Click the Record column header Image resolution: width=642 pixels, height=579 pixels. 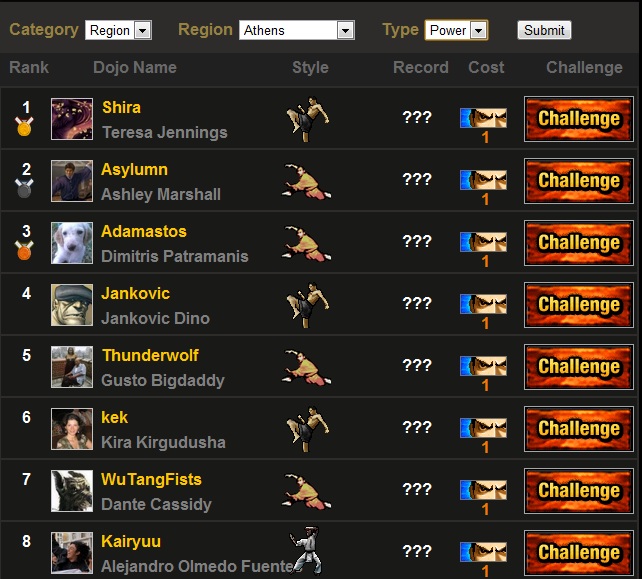click(x=420, y=68)
